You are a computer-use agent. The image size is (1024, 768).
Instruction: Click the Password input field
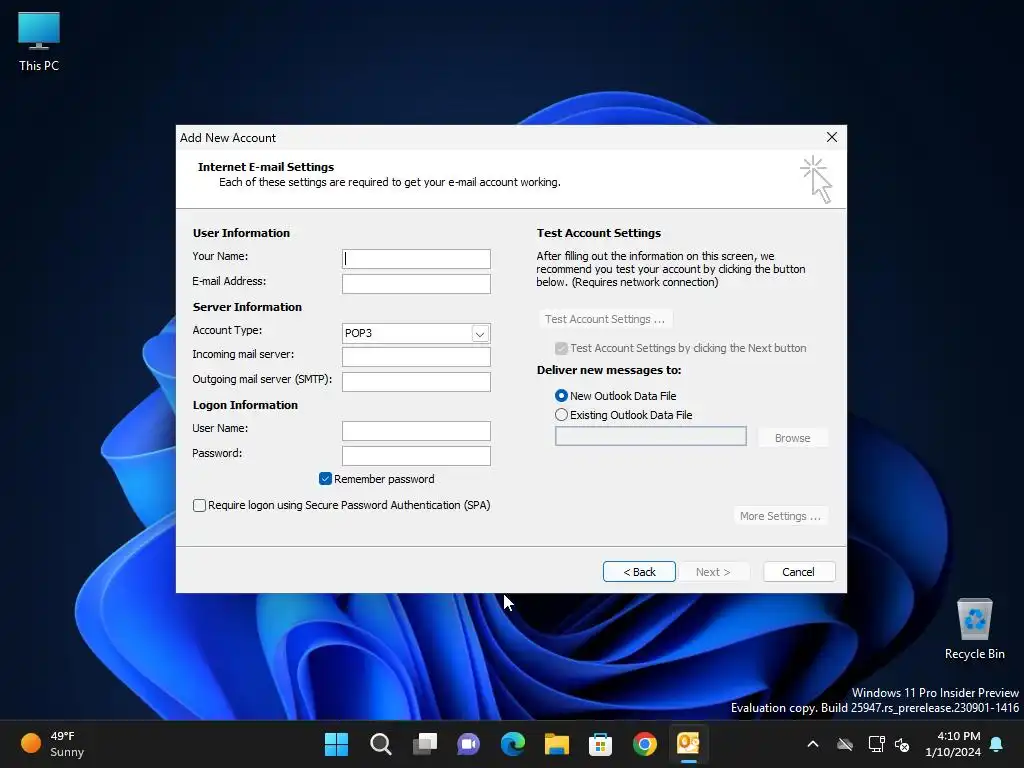pyautogui.click(x=416, y=455)
